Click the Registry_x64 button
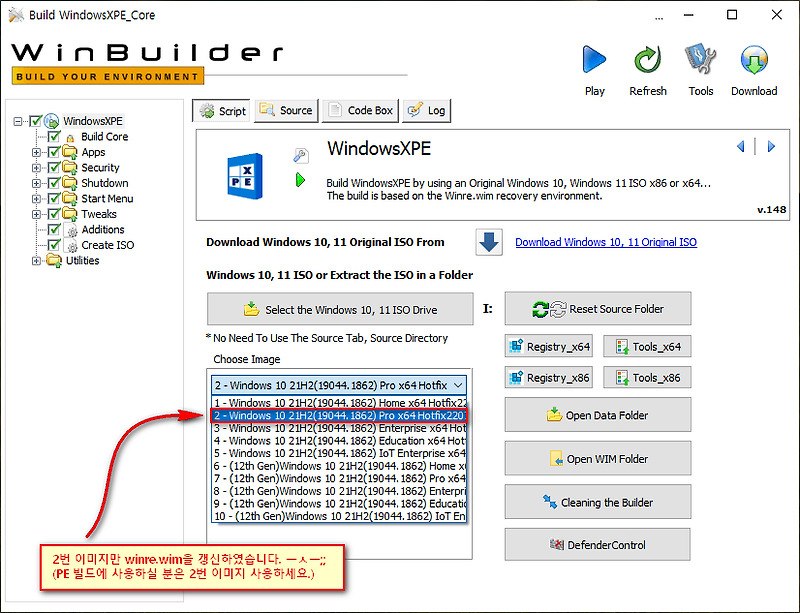 click(x=549, y=347)
